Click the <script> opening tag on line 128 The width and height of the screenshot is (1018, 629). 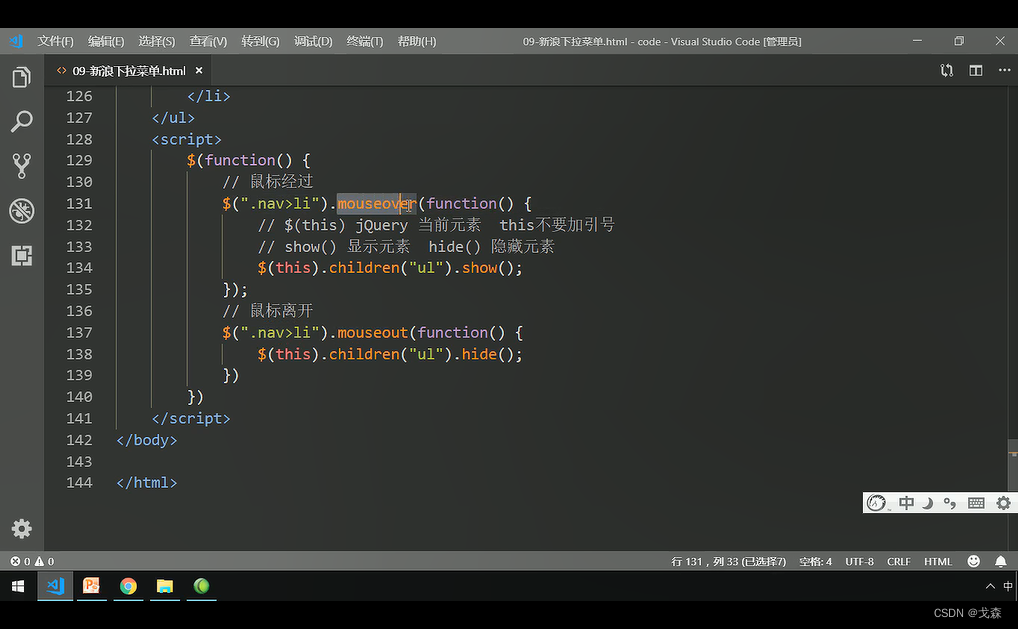(x=186, y=140)
